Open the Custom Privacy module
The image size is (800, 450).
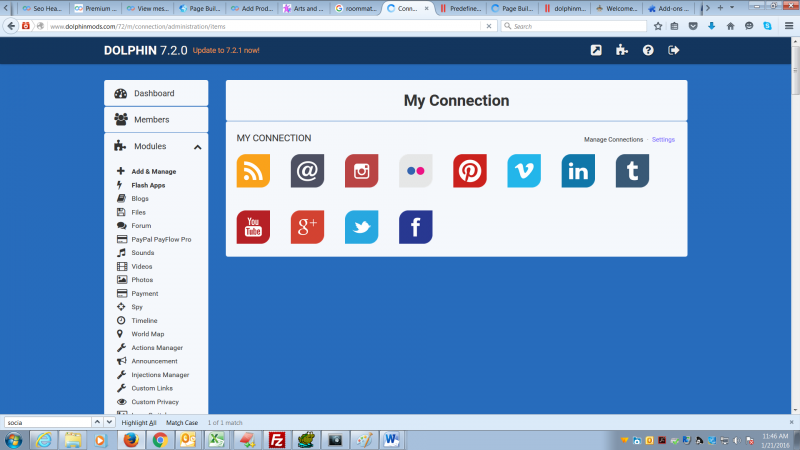coord(155,402)
